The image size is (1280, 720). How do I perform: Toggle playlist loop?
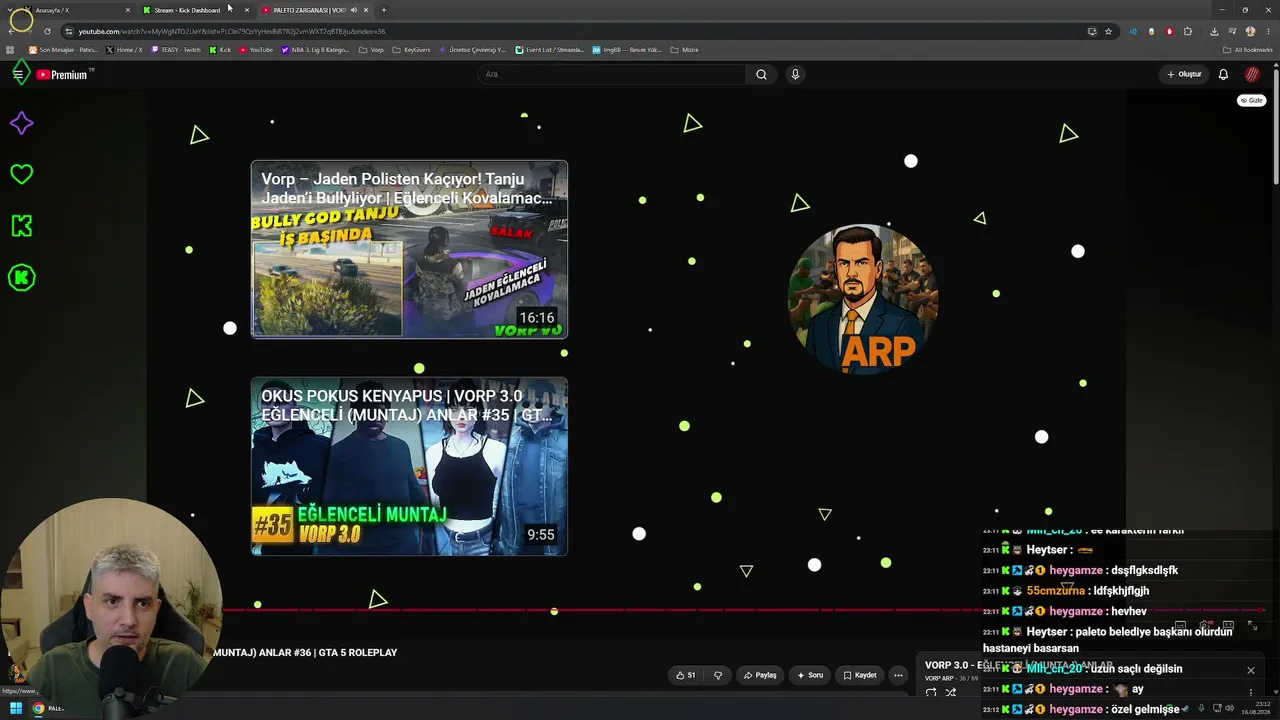pyautogui.click(x=931, y=692)
